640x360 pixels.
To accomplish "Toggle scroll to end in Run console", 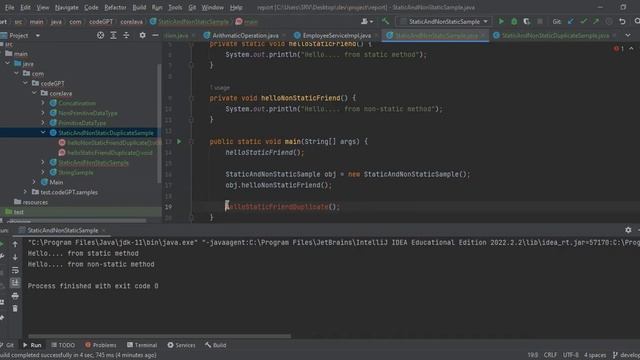I will [x=15, y=282].
